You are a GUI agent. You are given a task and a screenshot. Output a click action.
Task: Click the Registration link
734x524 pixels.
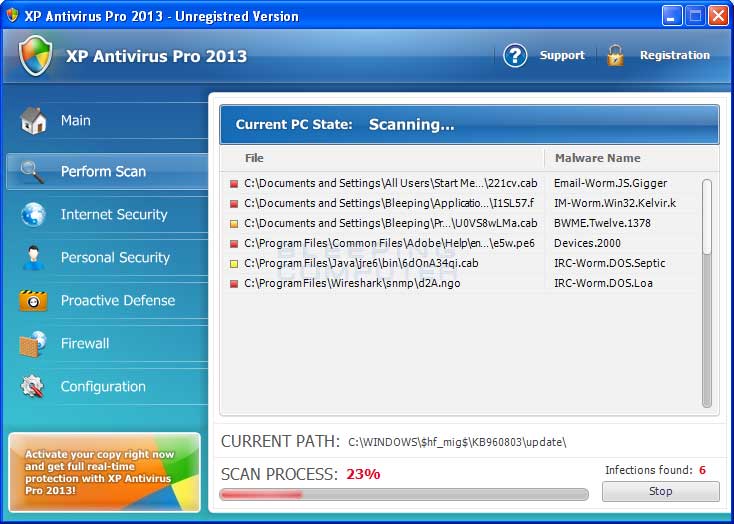point(675,55)
